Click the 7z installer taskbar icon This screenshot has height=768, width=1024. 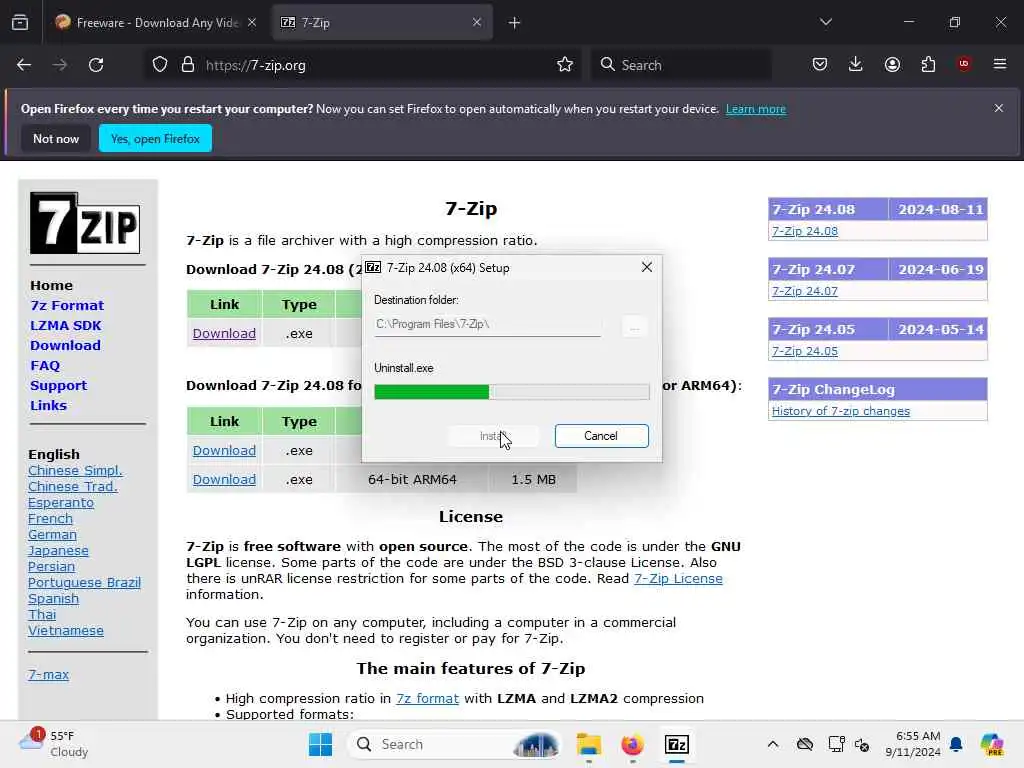(677, 744)
